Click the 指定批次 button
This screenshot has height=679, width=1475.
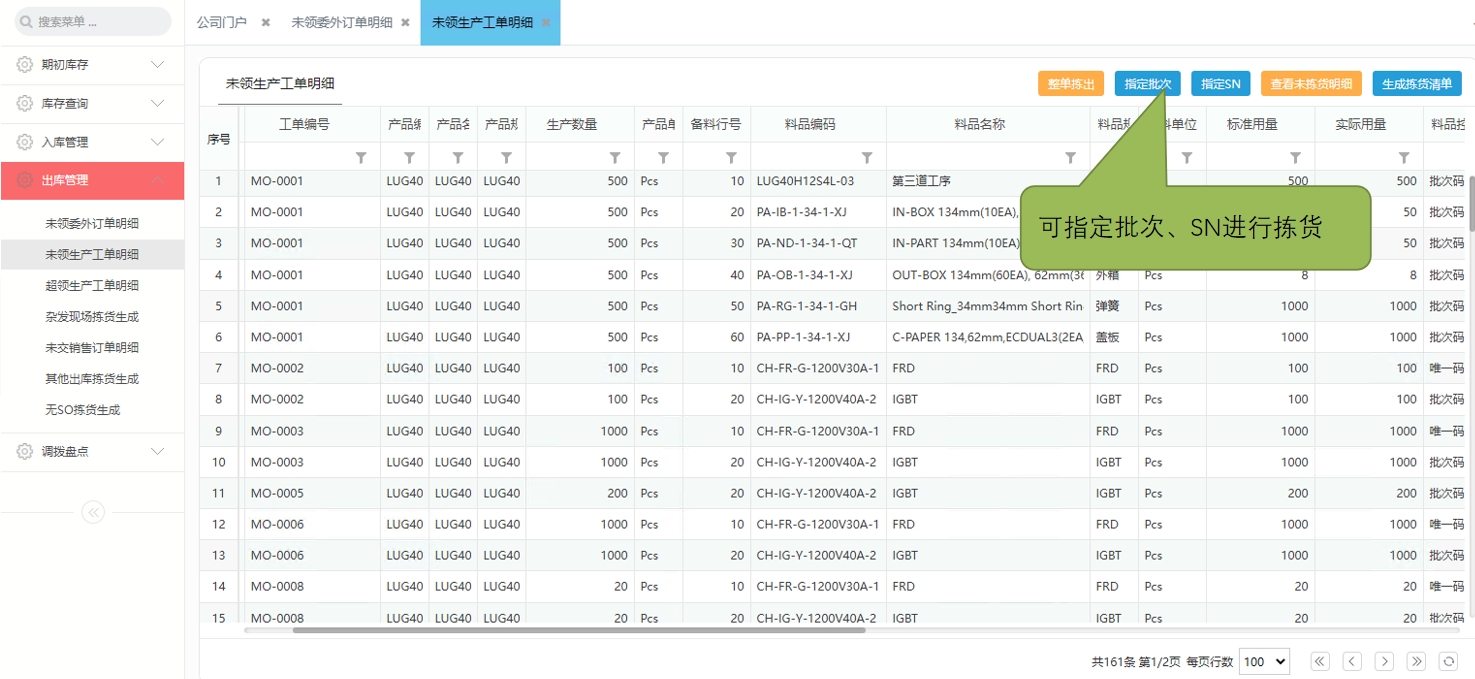[x=1148, y=84]
